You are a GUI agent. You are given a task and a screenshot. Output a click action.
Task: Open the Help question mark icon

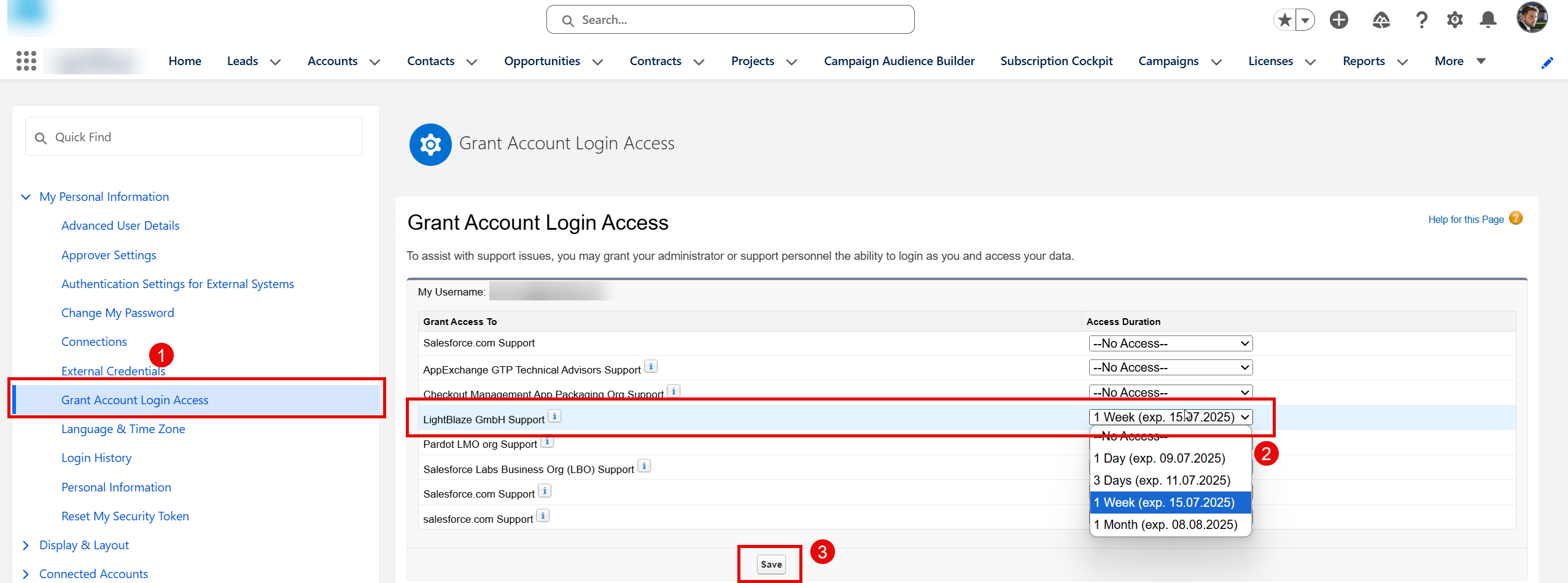[x=1421, y=20]
